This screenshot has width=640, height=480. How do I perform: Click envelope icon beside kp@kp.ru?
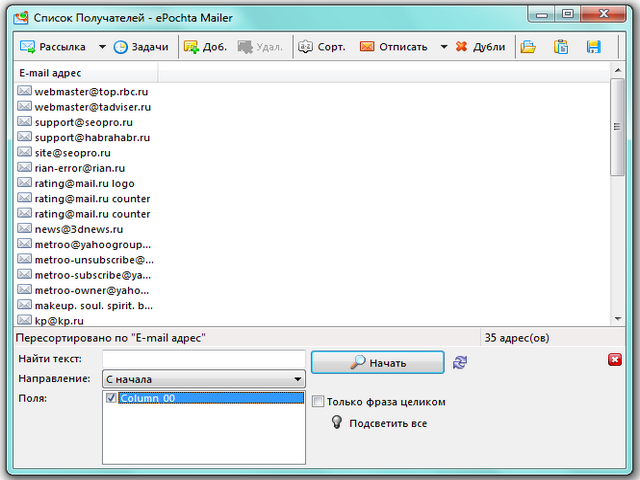tap(24, 320)
